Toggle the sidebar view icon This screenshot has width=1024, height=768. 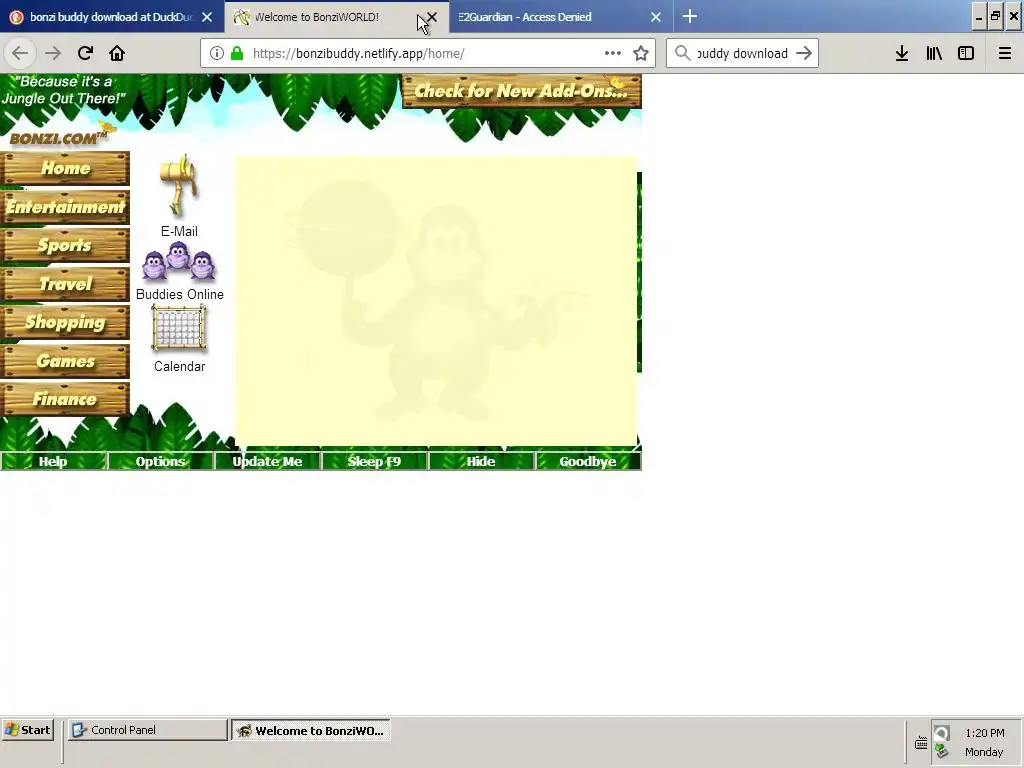pos(966,53)
